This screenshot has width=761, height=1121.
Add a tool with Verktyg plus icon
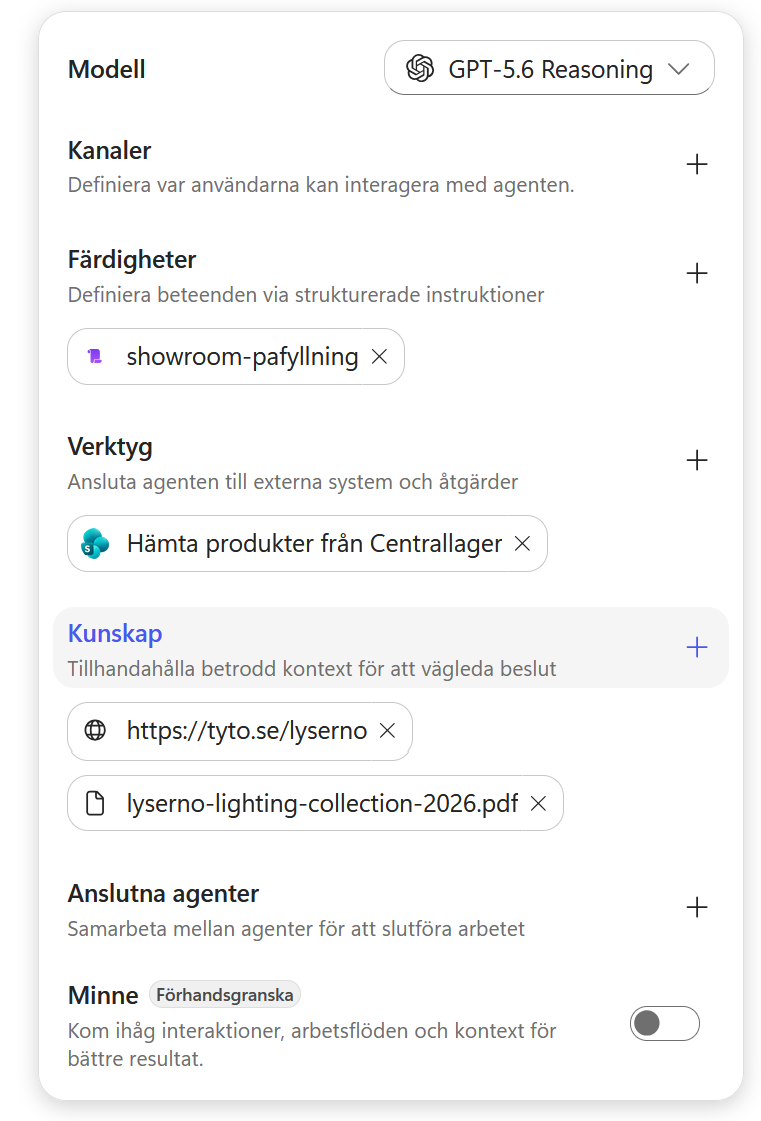click(697, 460)
